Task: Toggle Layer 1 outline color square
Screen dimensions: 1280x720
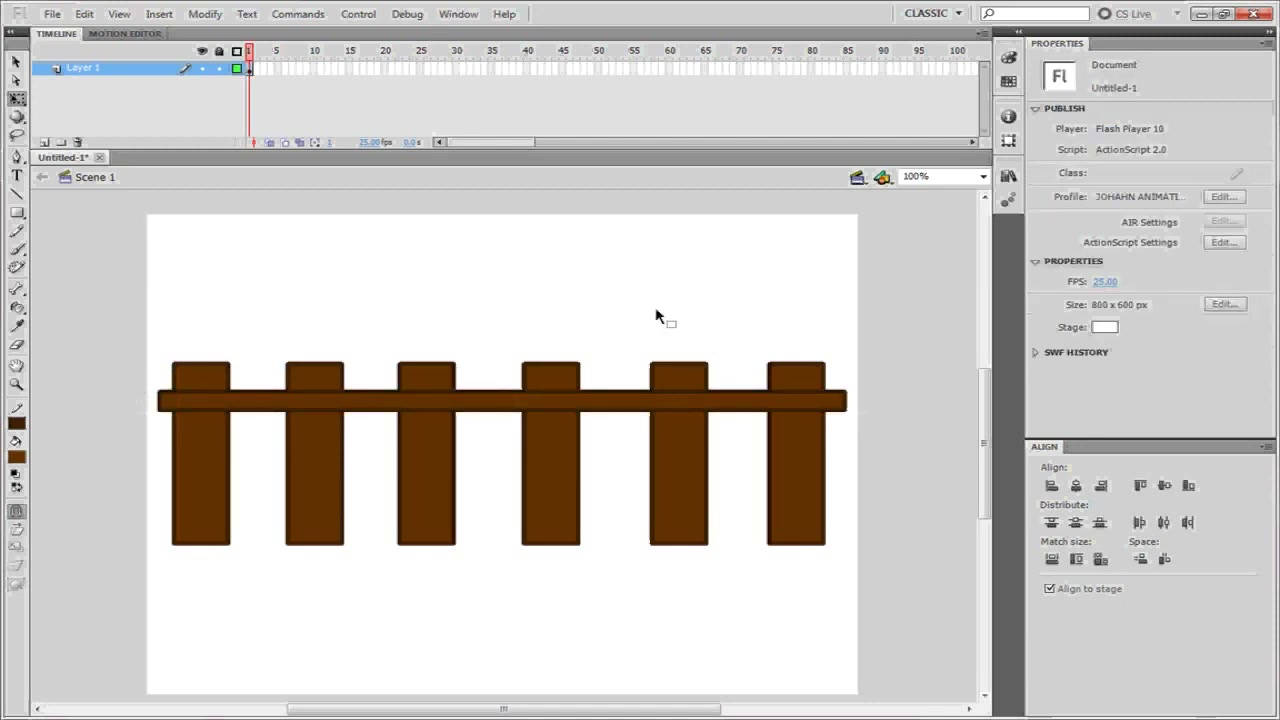Action: pyautogui.click(x=237, y=68)
